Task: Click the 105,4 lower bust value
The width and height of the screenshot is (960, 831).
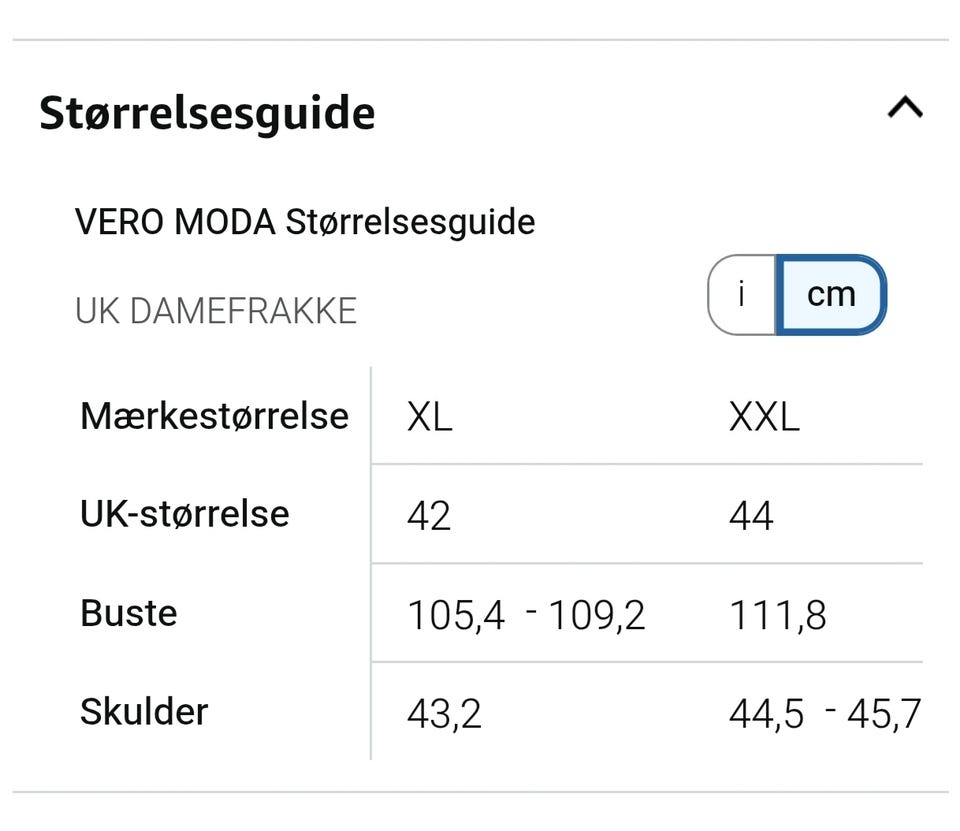Action: [x=456, y=615]
